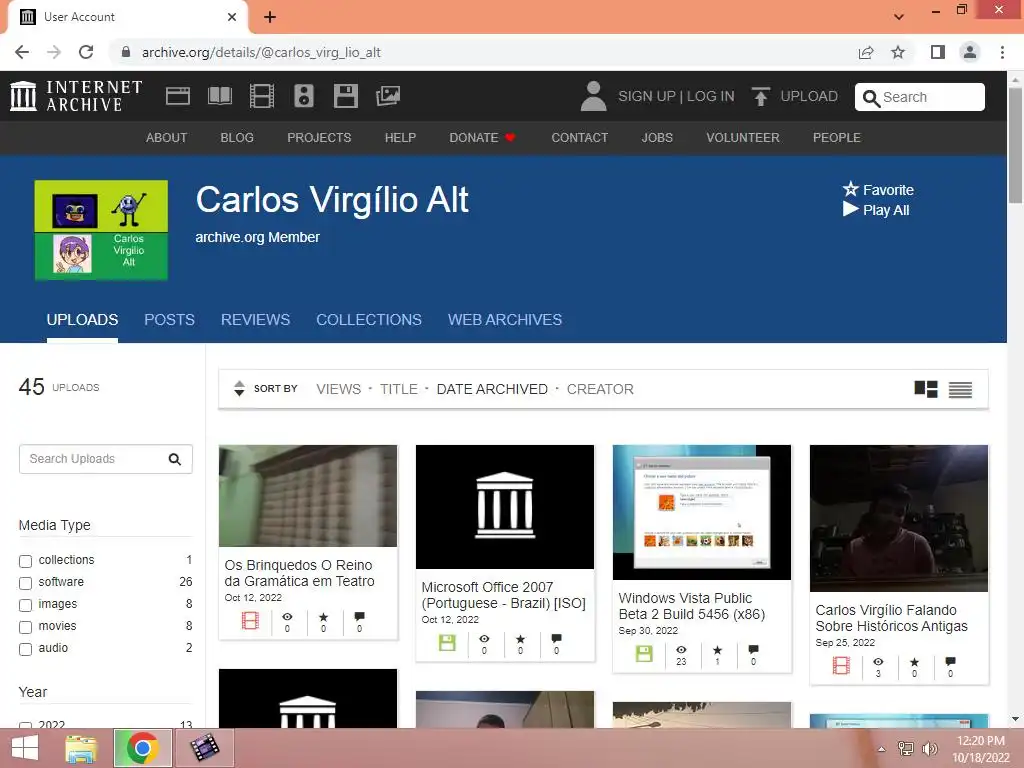1024x768 pixels.
Task: Open Chrome three-dot menu
Action: point(1002,52)
